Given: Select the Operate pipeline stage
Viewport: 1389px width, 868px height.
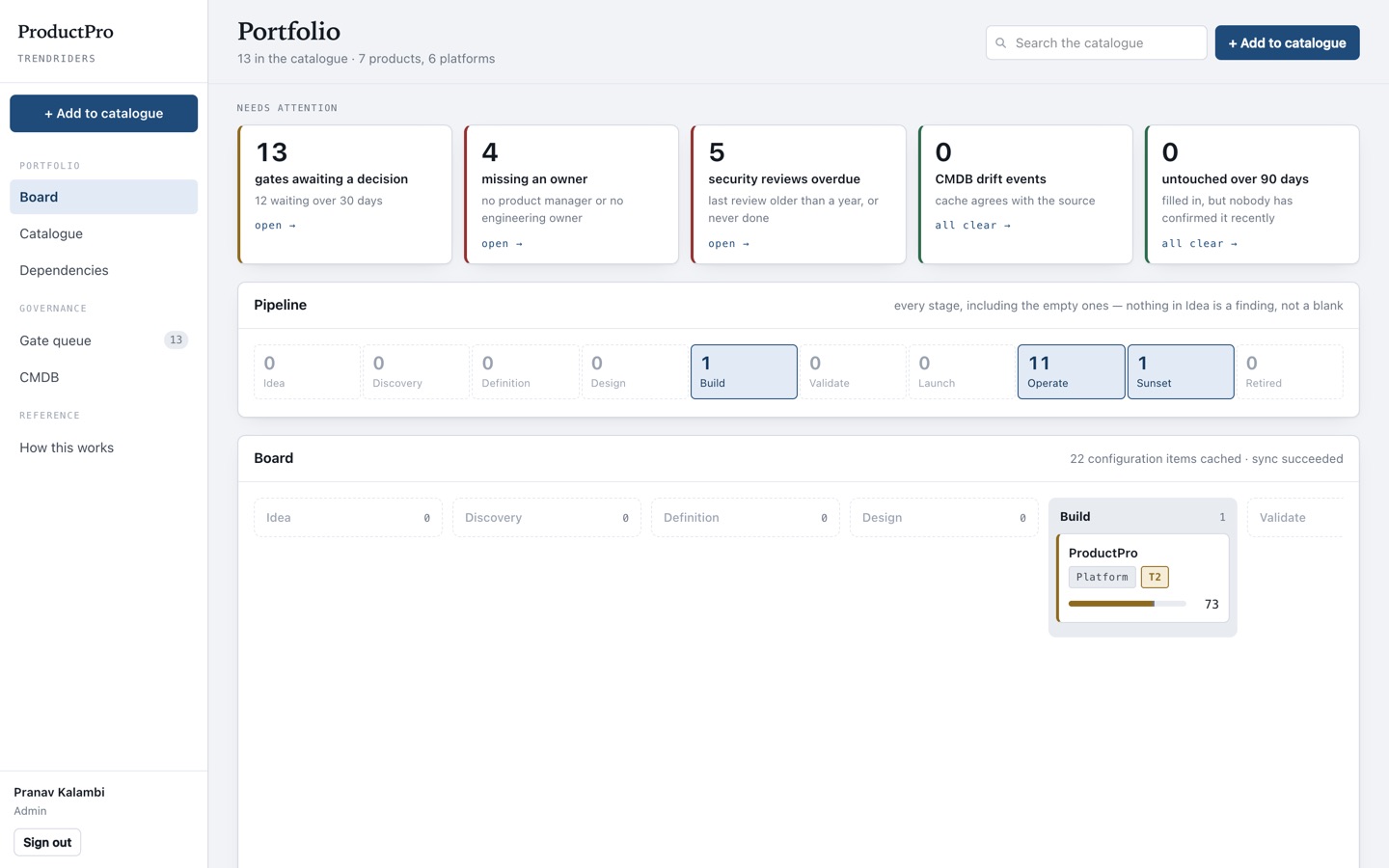Looking at the screenshot, I should coord(1071,371).
